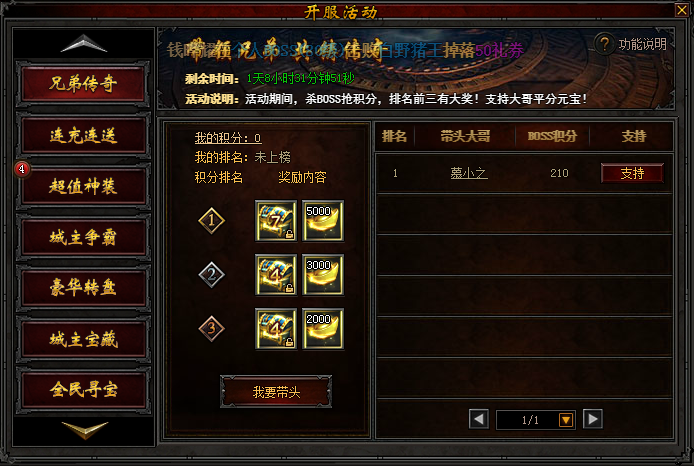
Task: Close the 开服活动 window
Action: coord(682,10)
